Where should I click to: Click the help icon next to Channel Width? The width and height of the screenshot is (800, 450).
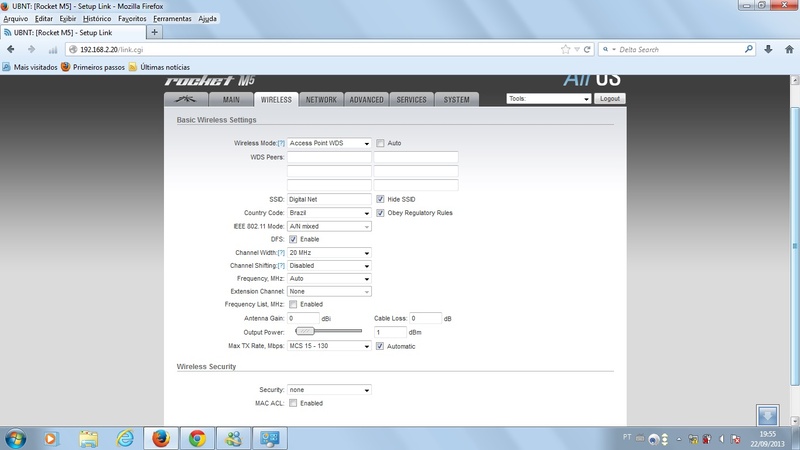[281, 253]
